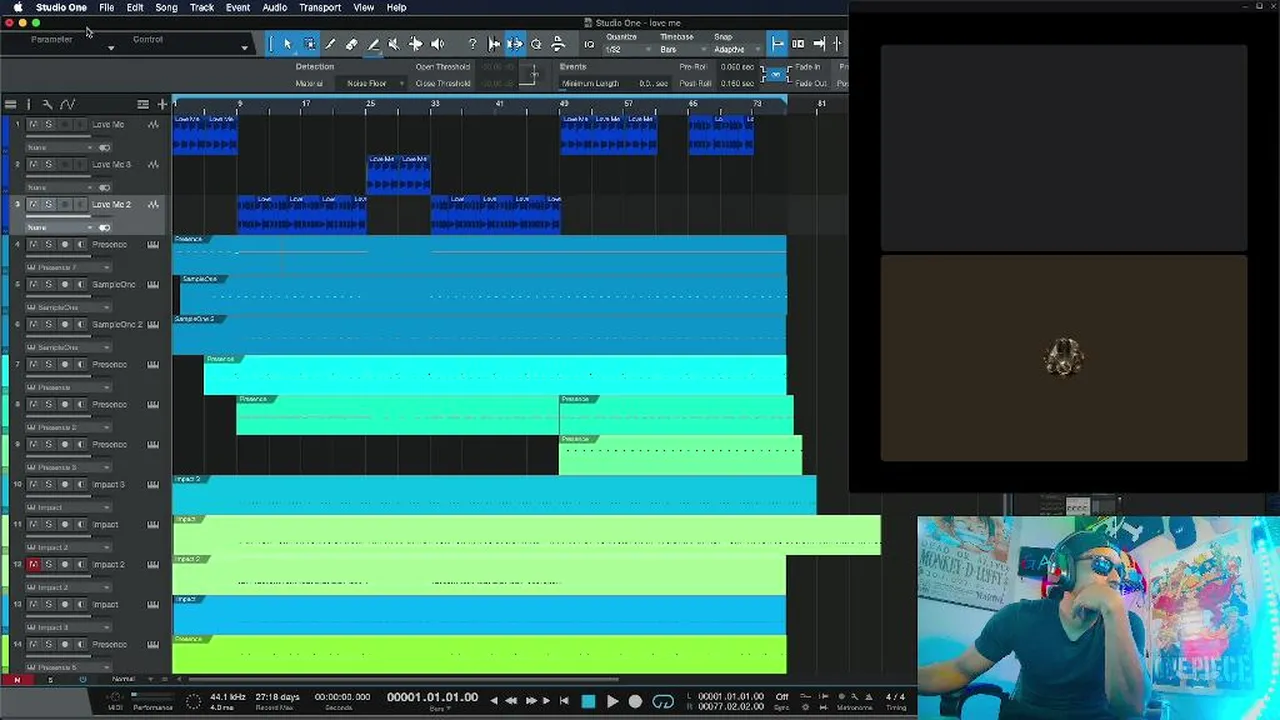Solo track 4 Presence
This screenshot has height=720, width=1280.
48,245
